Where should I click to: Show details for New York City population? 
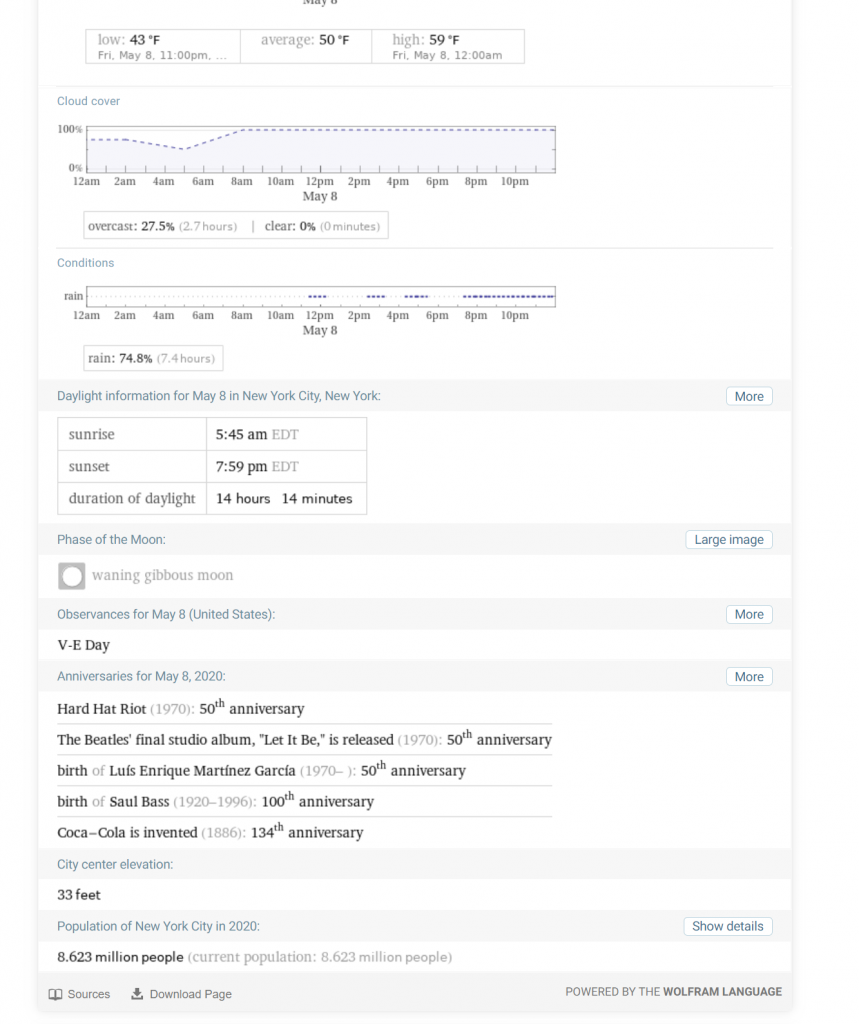click(x=727, y=926)
